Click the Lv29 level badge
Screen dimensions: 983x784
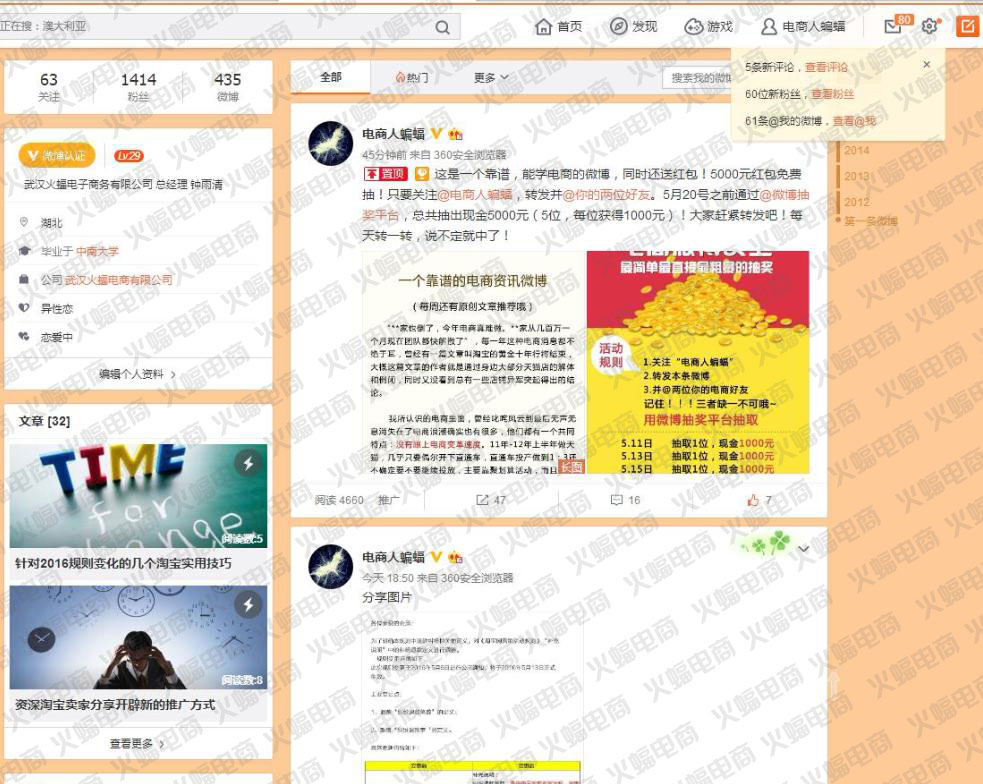129,155
